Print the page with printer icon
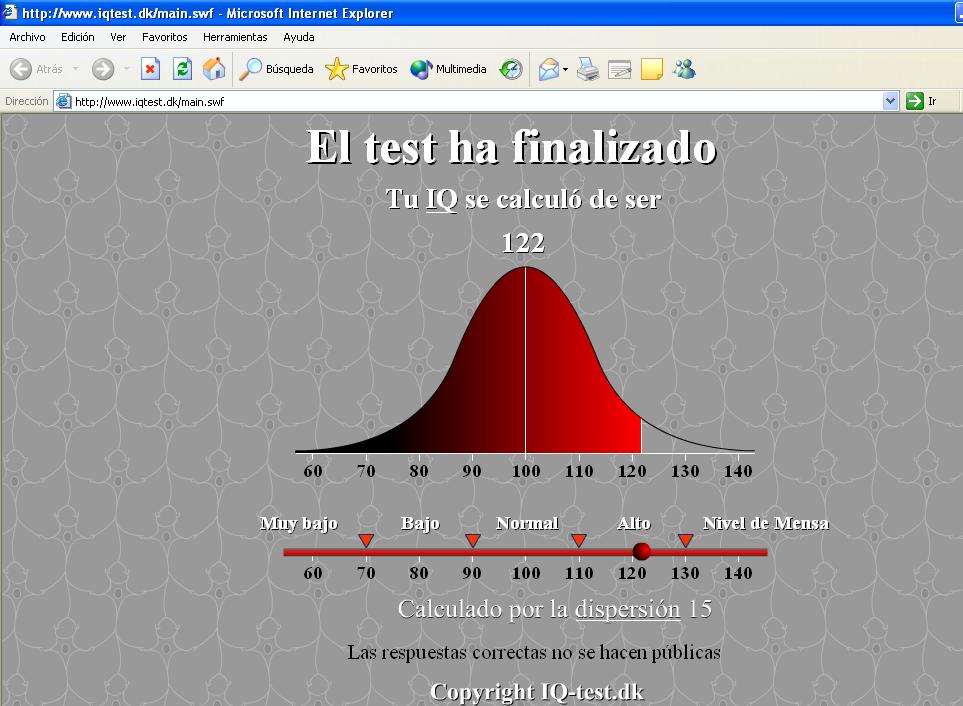This screenshot has width=963, height=706. pos(588,69)
